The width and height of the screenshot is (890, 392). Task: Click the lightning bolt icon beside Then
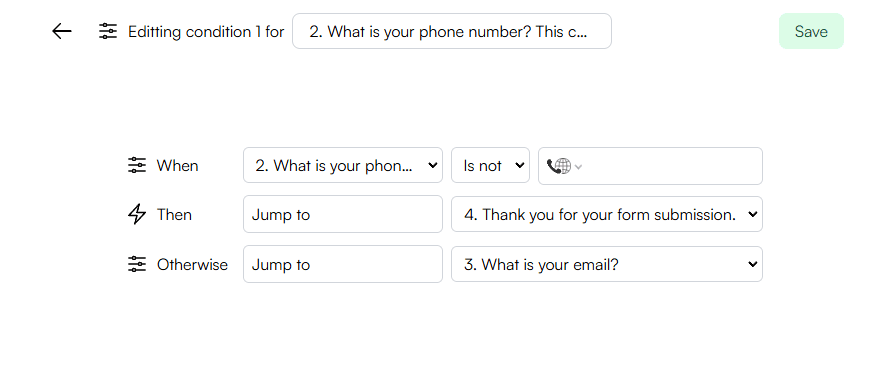137,214
